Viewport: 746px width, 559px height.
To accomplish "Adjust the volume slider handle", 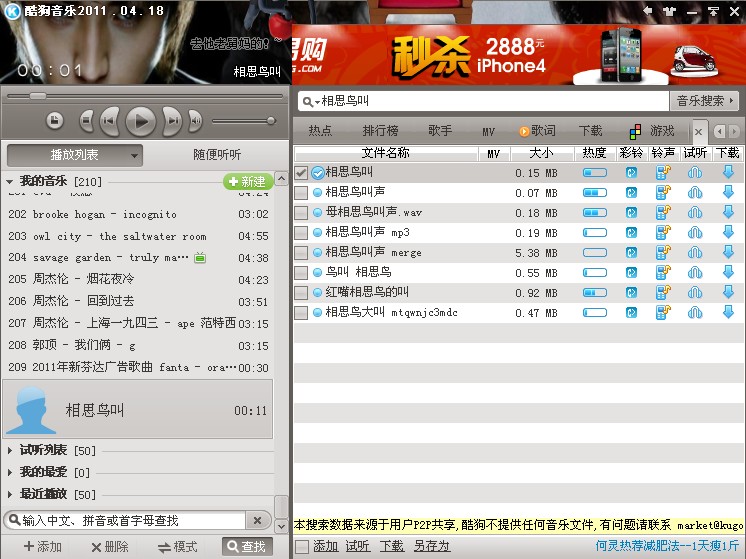I will pos(271,121).
